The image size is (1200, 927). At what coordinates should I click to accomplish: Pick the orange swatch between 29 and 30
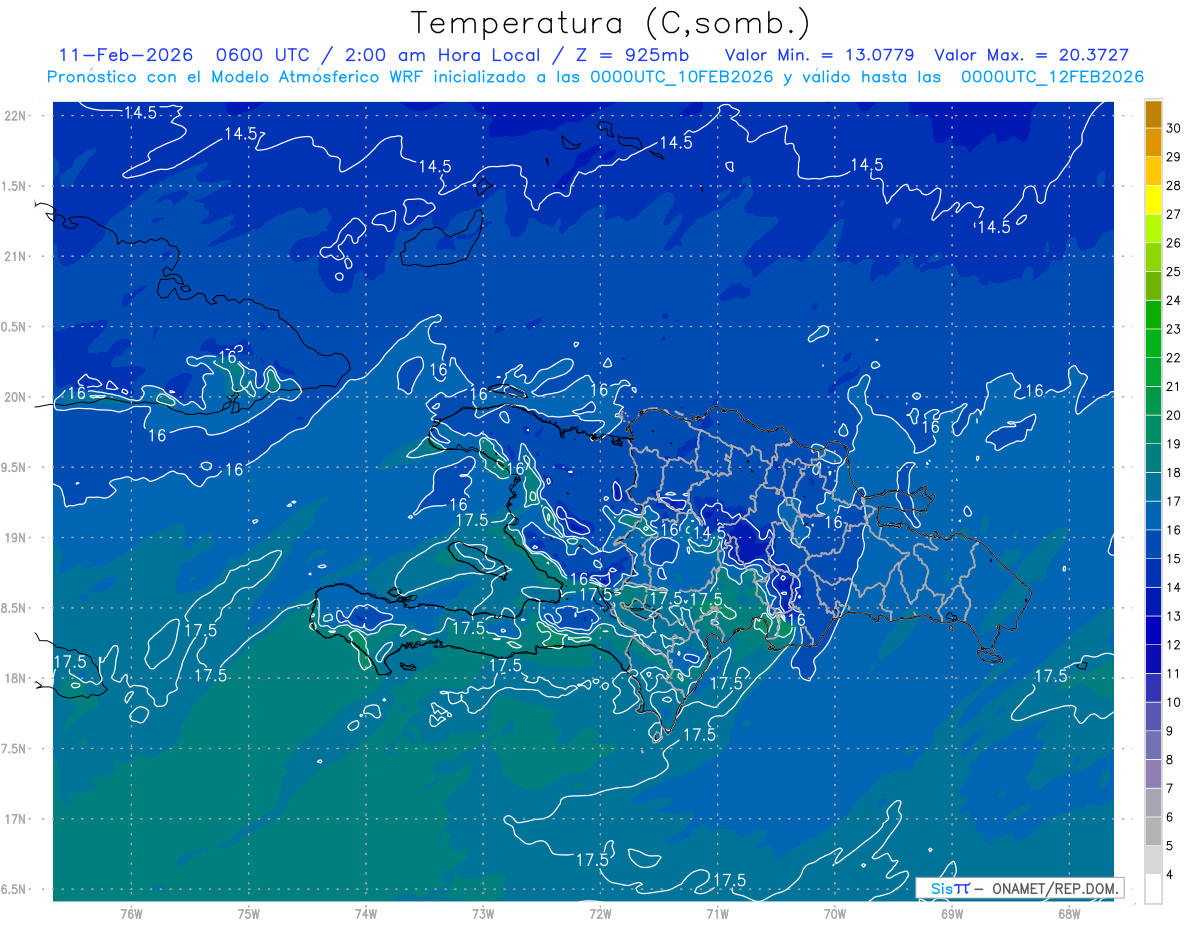tap(1153, 143)
